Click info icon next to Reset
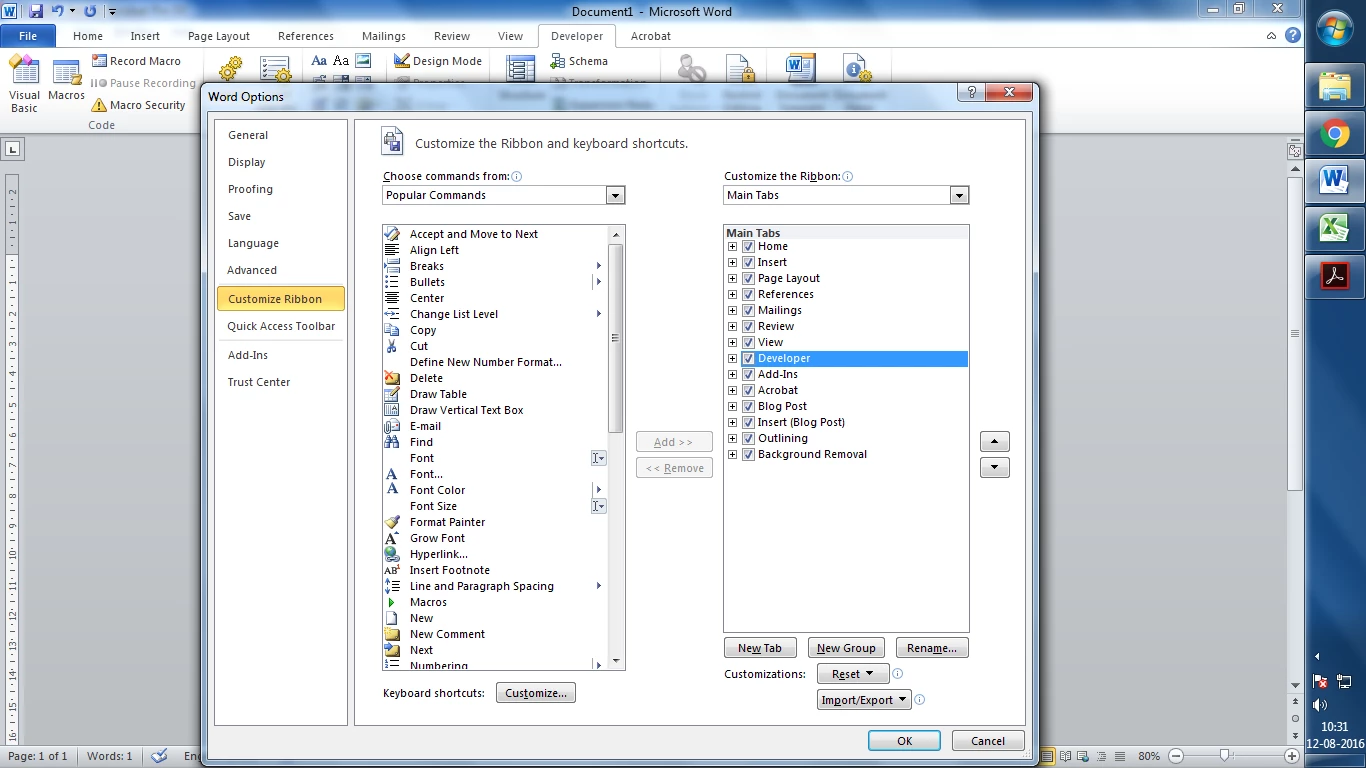1366x768 pixels. click(x=898, y=674)
